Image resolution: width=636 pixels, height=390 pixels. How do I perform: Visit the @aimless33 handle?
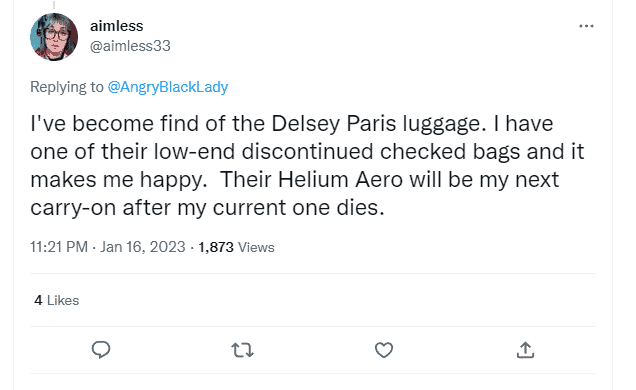pyautogui.click(x=130, y=46)
